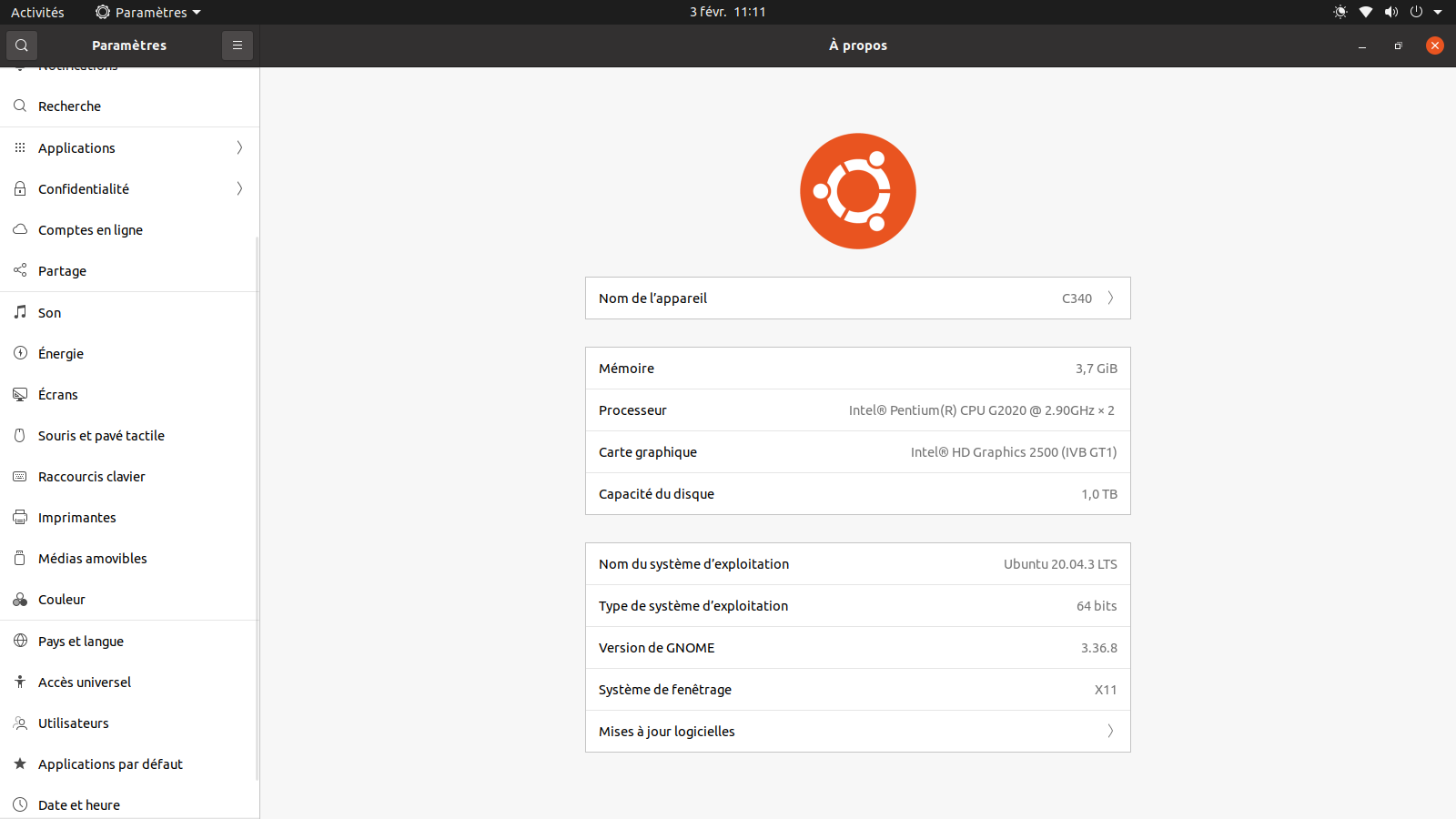The width and height of the screenshot is (1456, 819).
Task: Open Mises à jour logicielles
Action: tap(857, 732)
